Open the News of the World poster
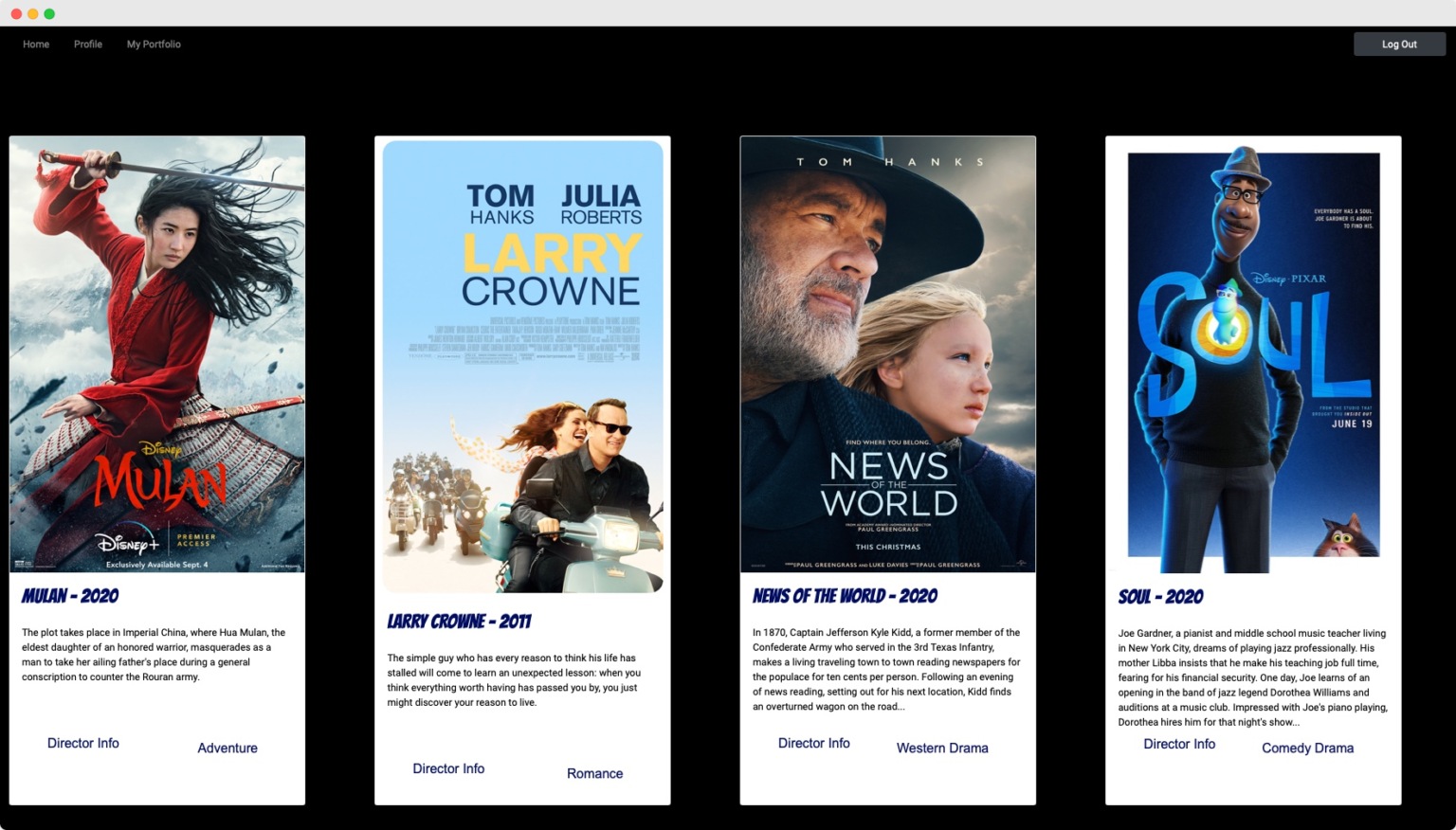This screenshot has height=830, width=1456. click(887, 354)
